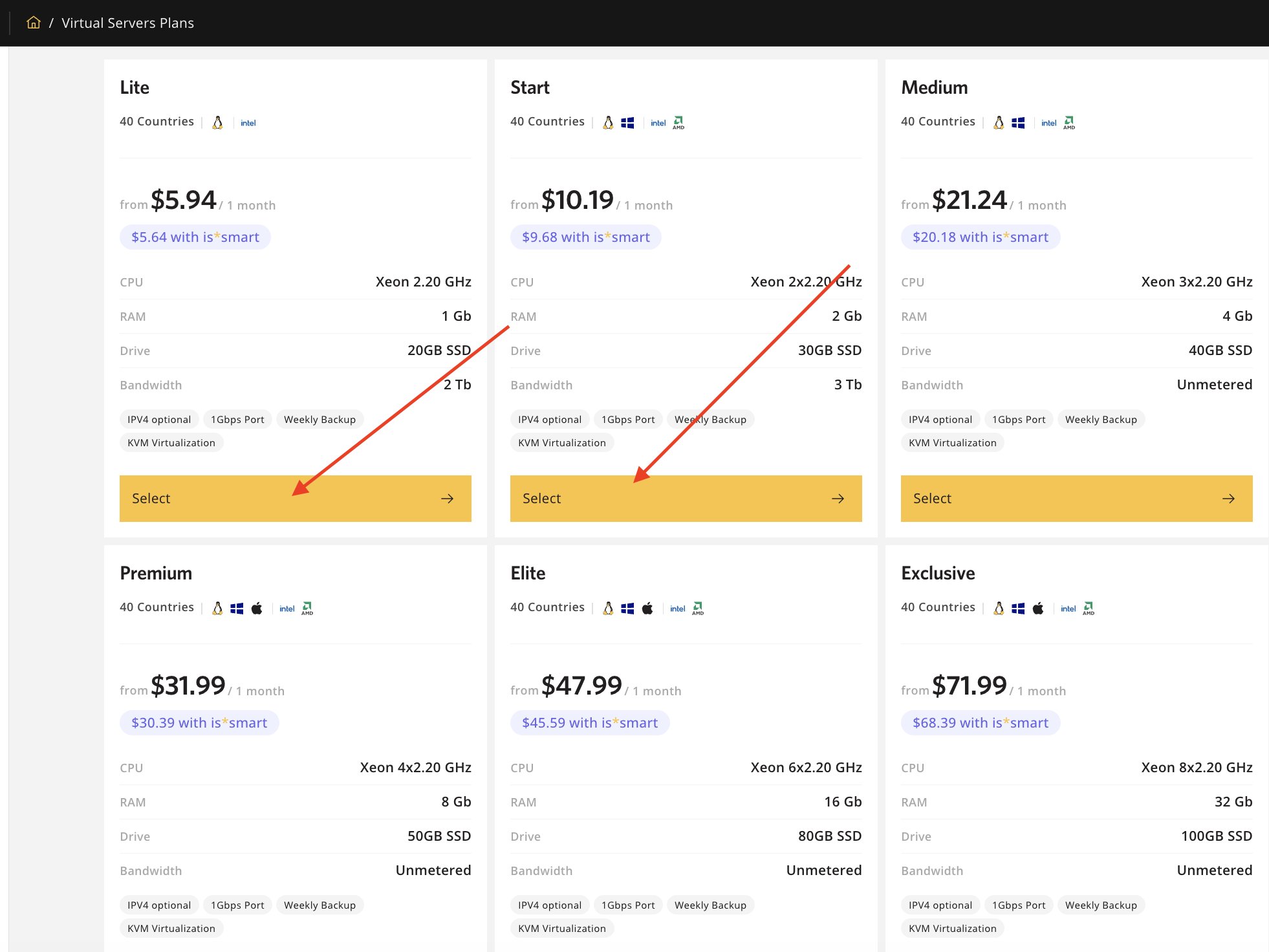Click the Medium plan title
The height and width of the screenshot is (952, 1269).
[935, 87]
